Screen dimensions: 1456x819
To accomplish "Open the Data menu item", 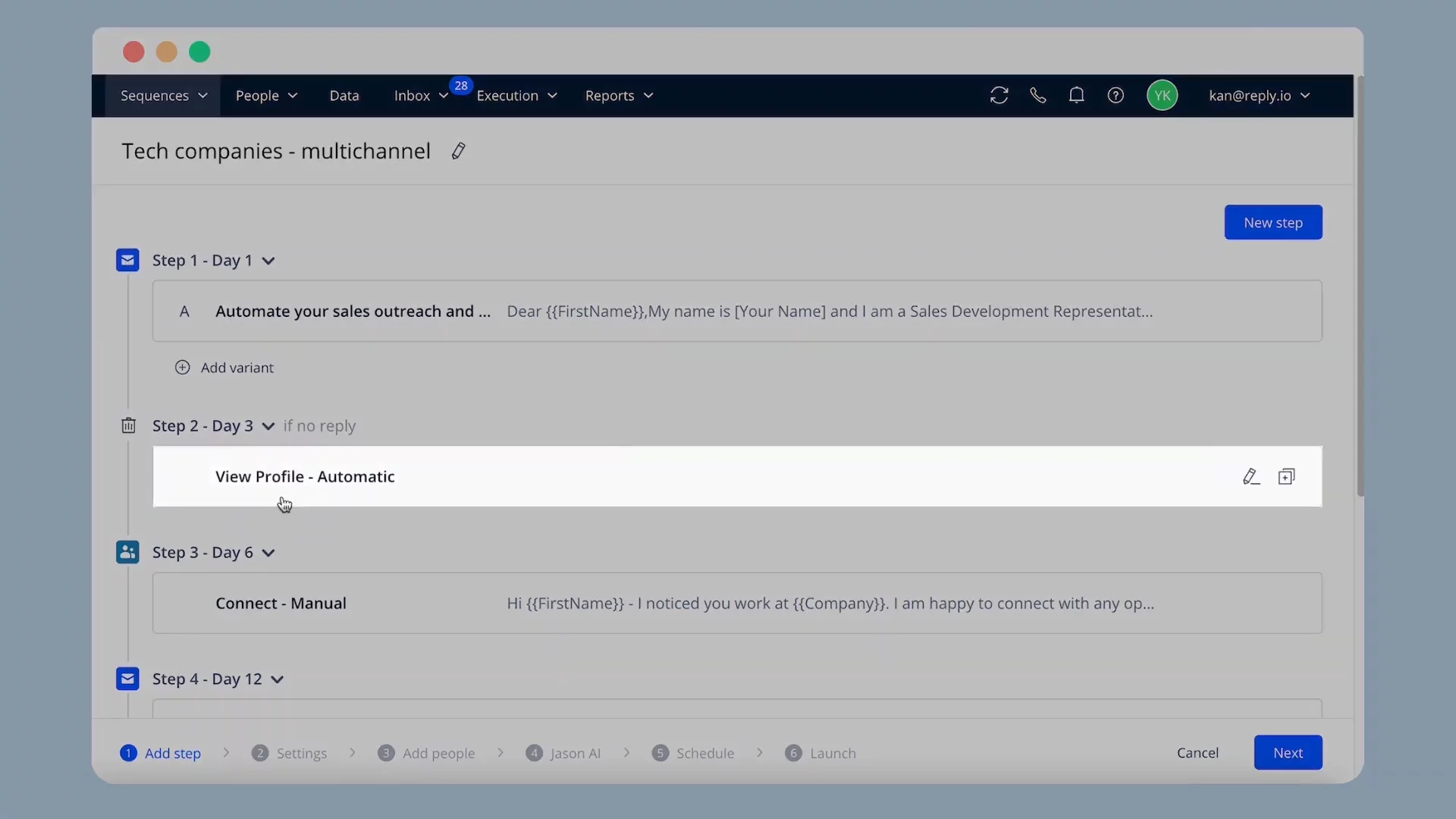I will pyautogui.click(x=344, y=96).
